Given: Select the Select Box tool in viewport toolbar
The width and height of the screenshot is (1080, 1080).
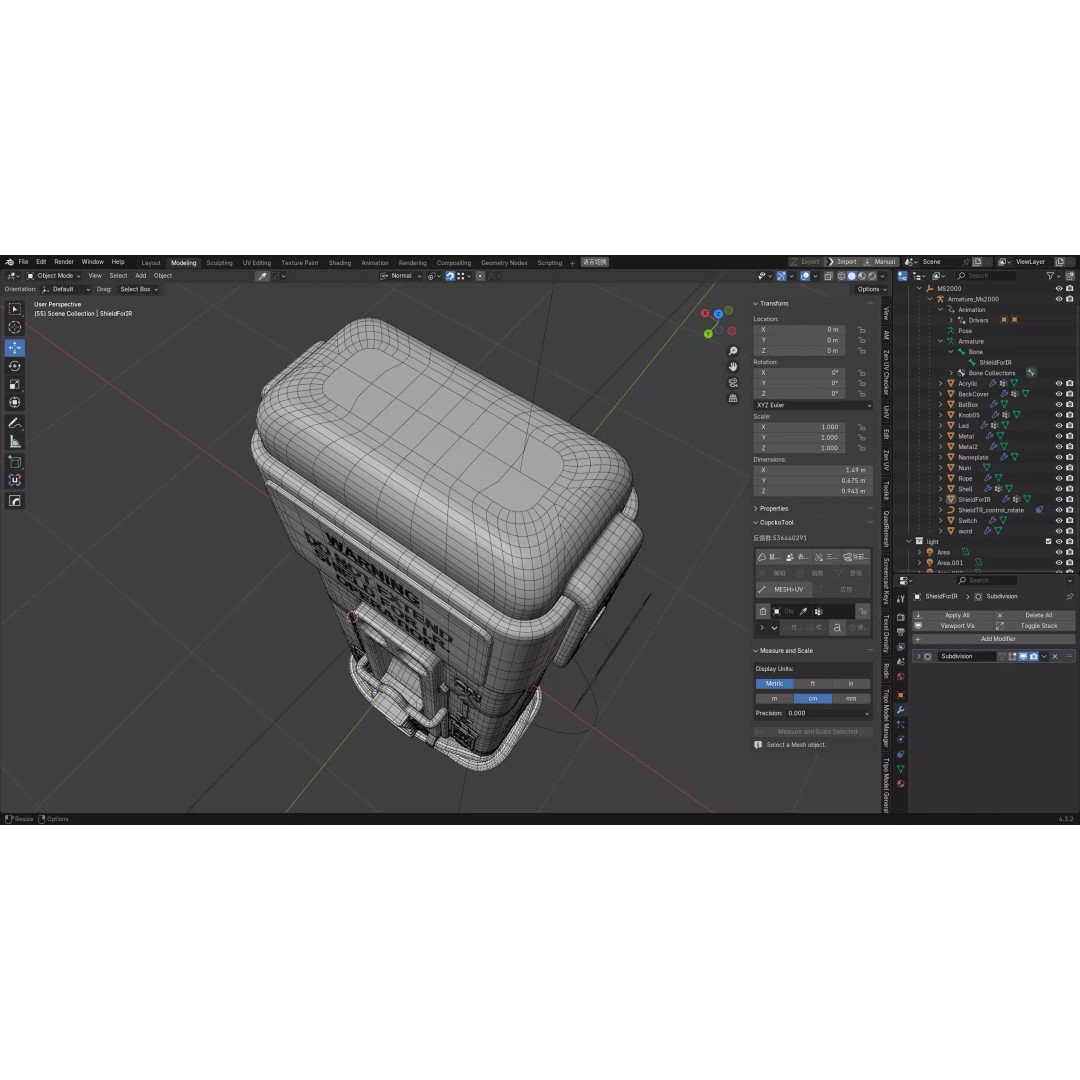Looking at the screenshot, I should click(x=14, y=309).
